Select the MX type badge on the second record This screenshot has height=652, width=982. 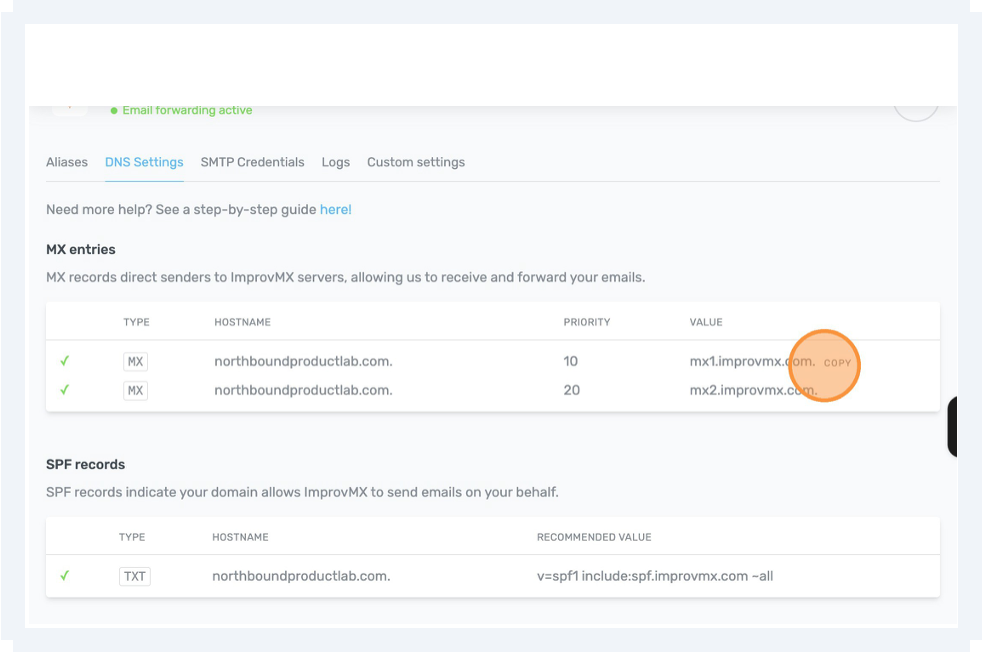click(134, 390)
